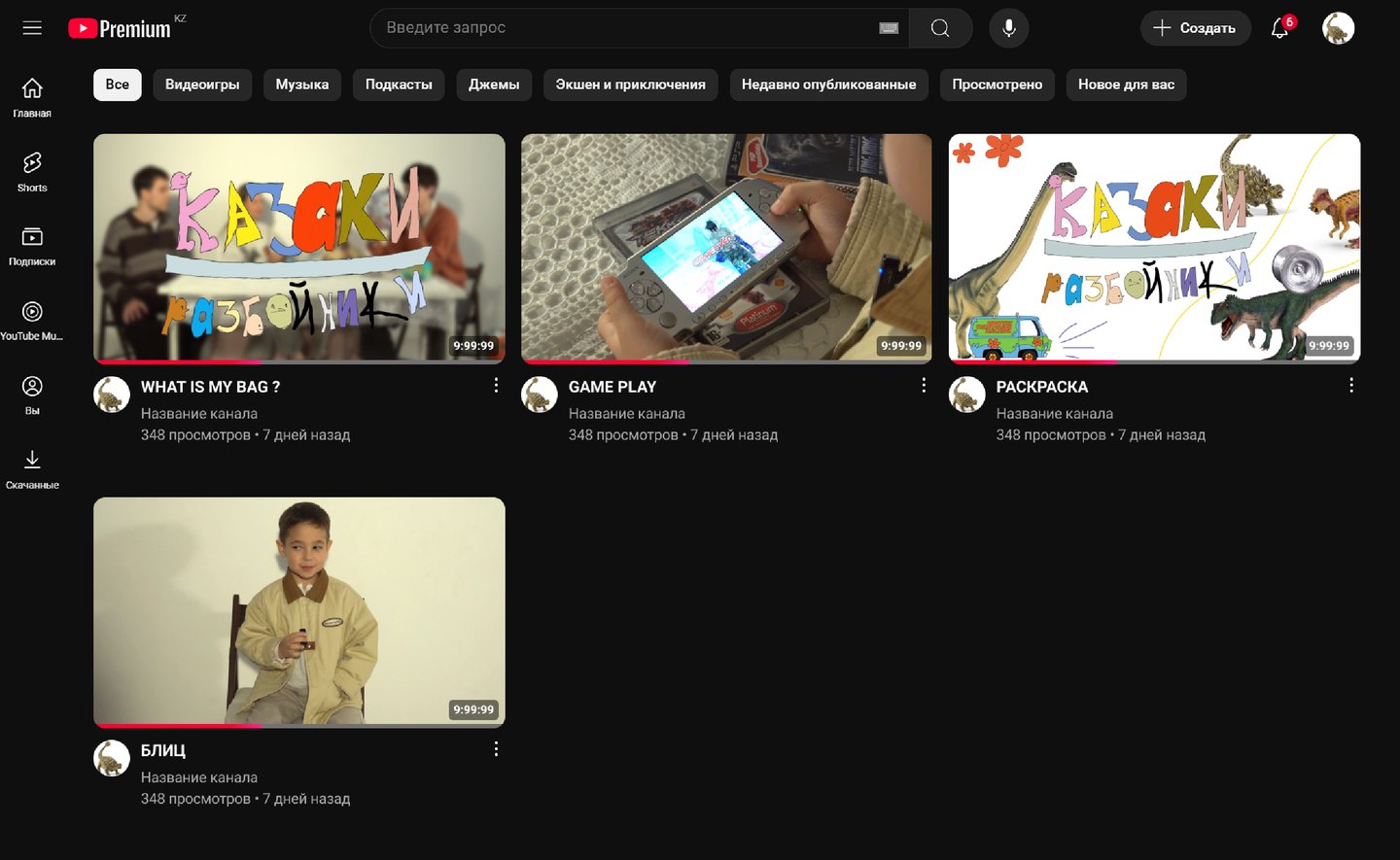The height and width of the screenshot is (860, 1400).
Task: Select the Джемы filter chip
Action: [x=494, y=85]
